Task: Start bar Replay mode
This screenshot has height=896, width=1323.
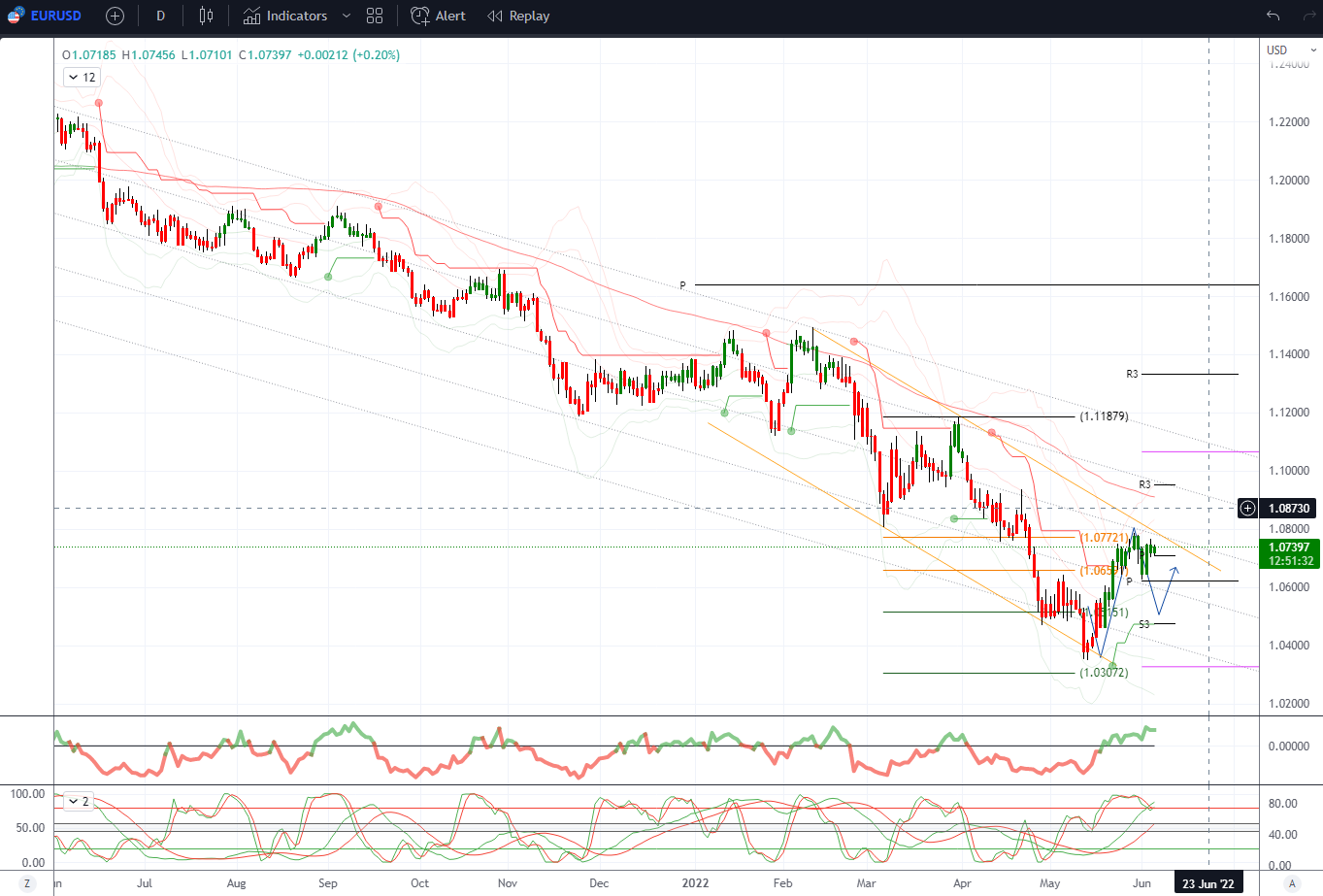Action: (518, 16)
